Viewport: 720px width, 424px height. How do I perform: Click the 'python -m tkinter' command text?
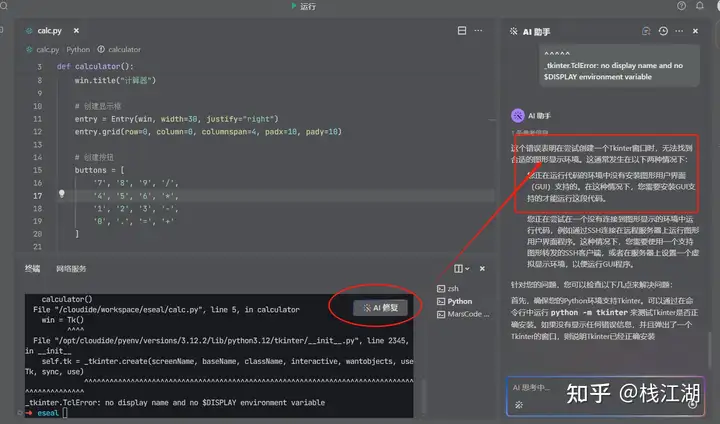(x=589, y=313)
